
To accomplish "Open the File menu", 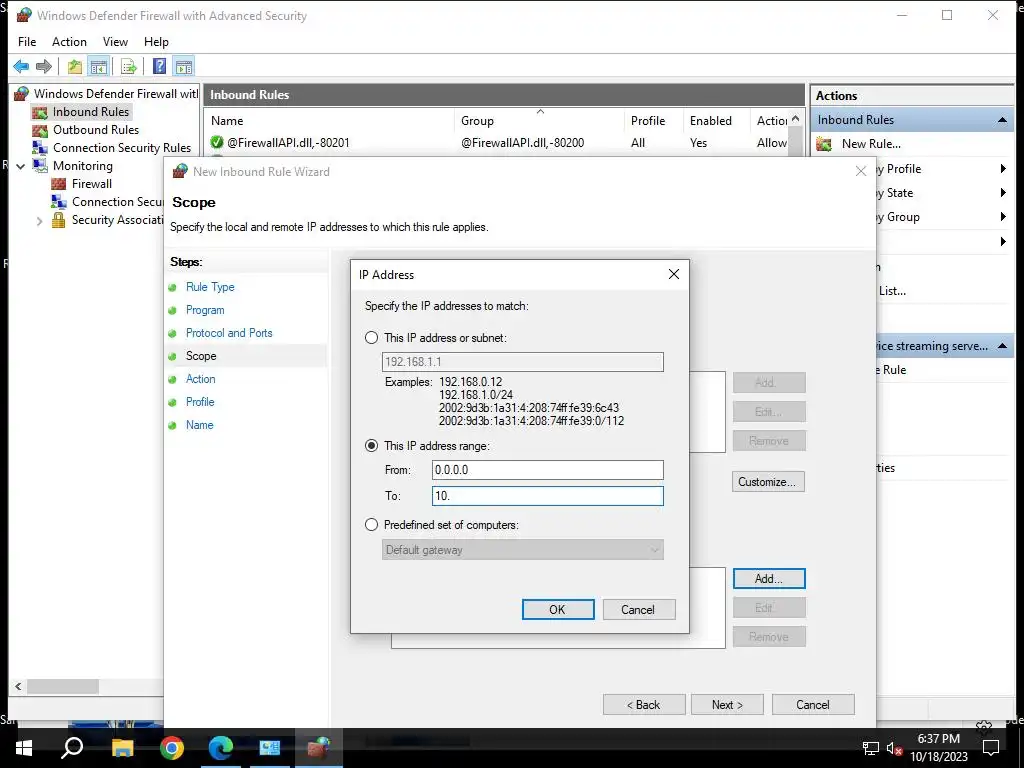I will coord(27,42).
